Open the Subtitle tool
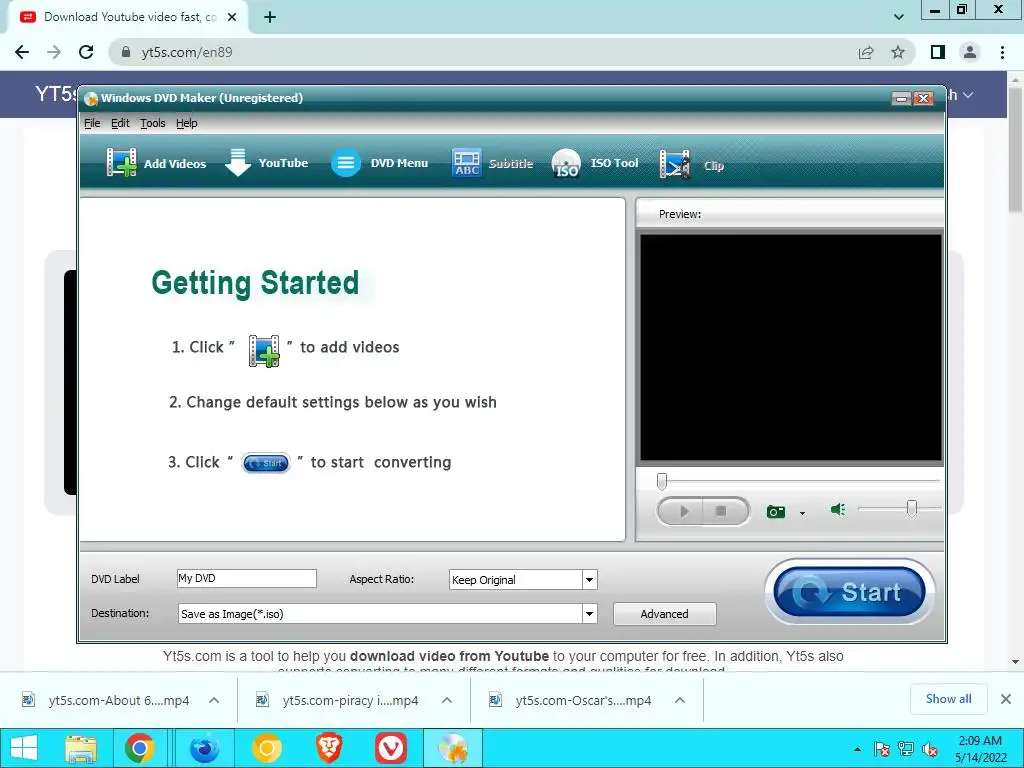This screenshot has width=1024, height=768. click(x=492, y=163)
